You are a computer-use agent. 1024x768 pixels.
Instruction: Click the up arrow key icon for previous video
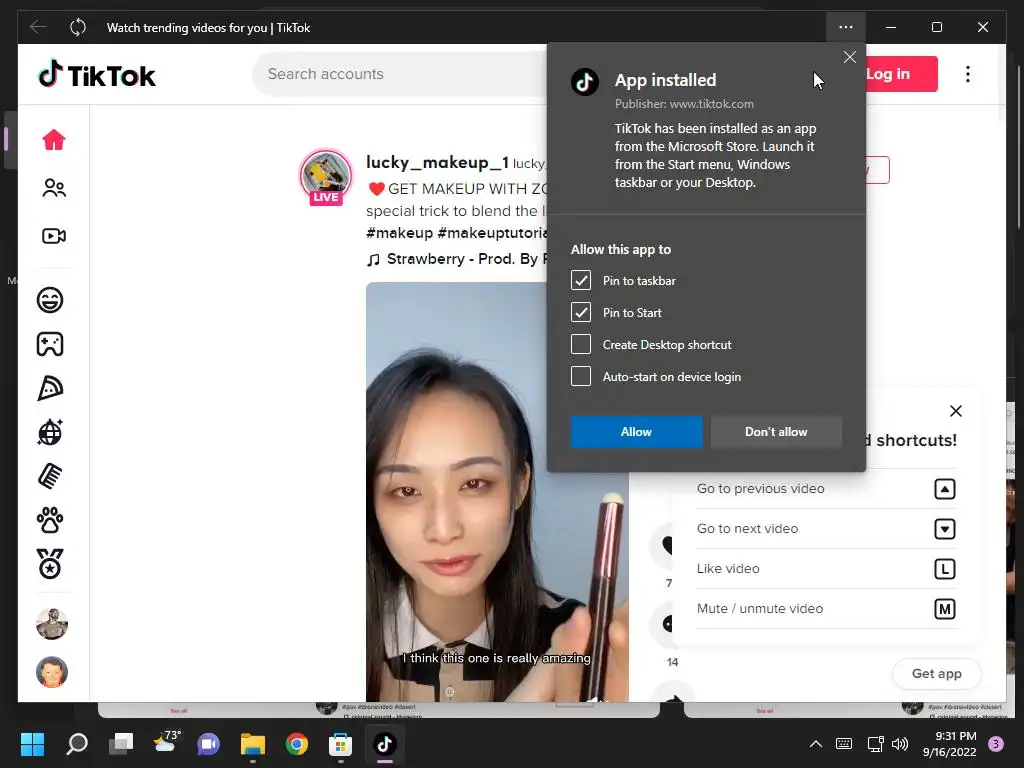pyautogui.click(x=944, y=489)
